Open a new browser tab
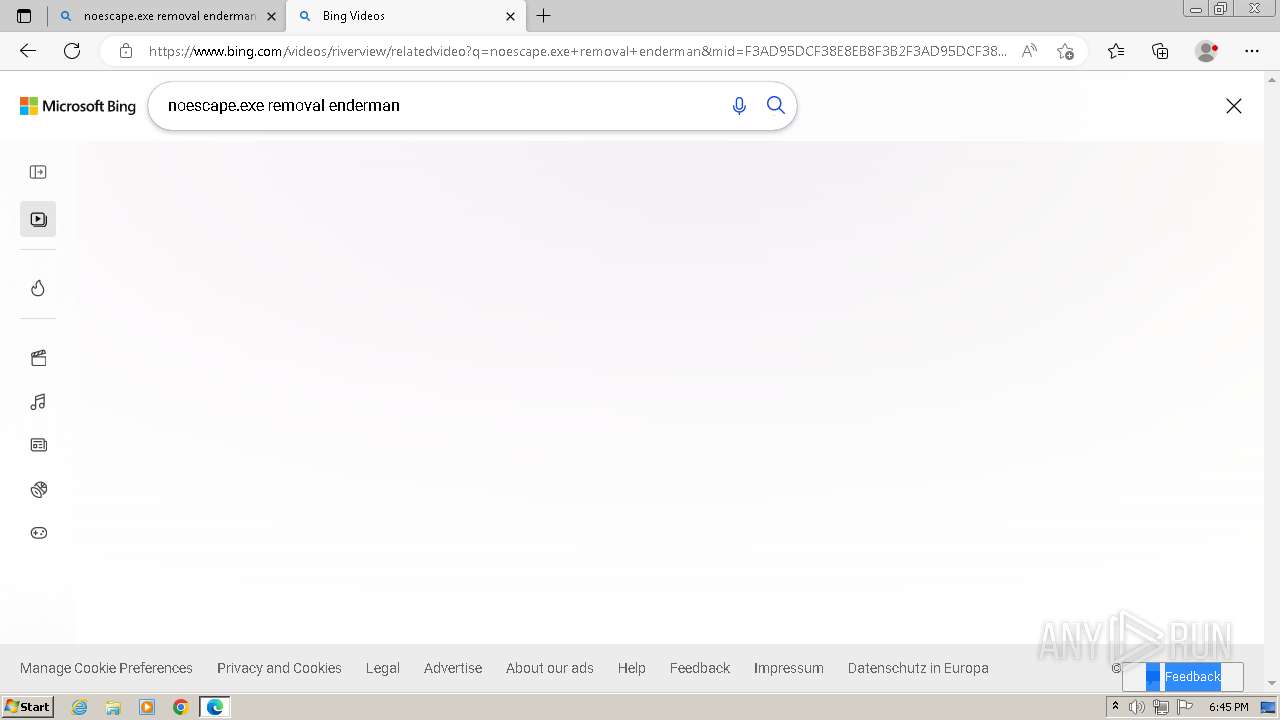 (x=544, y=16)
